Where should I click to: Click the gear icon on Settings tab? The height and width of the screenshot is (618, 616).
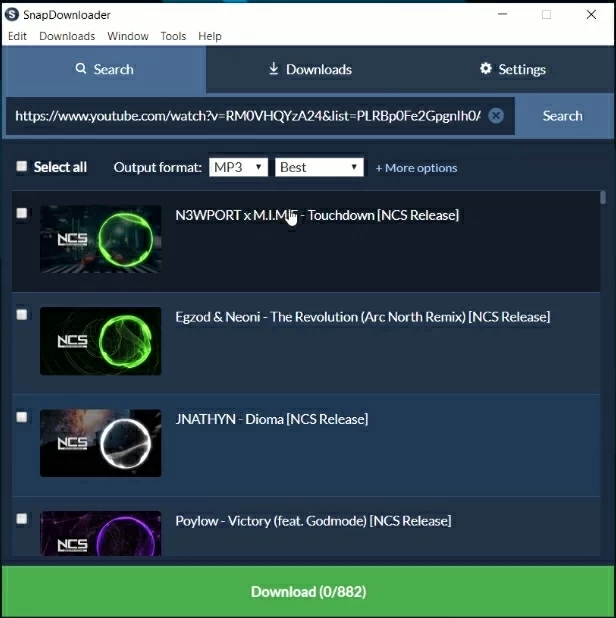tap(486, 69)
